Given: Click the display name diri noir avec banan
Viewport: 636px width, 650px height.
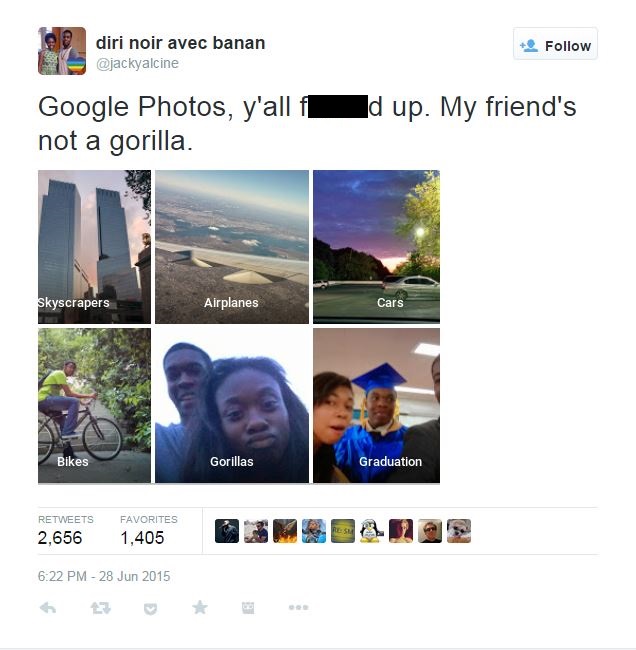Looking at the screenshot, I should [x=180, y=43].
